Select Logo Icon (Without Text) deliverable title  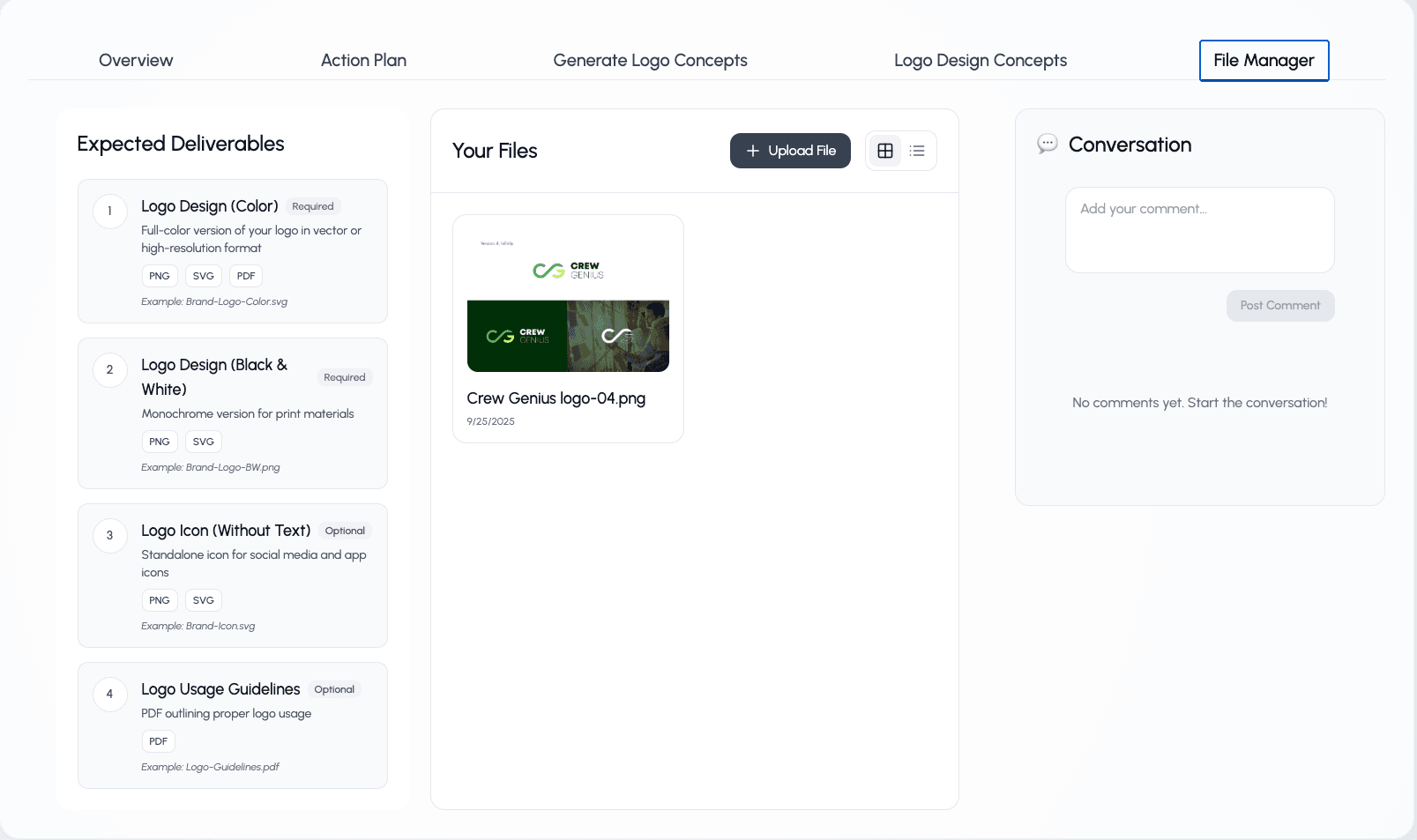click(226, 531)
